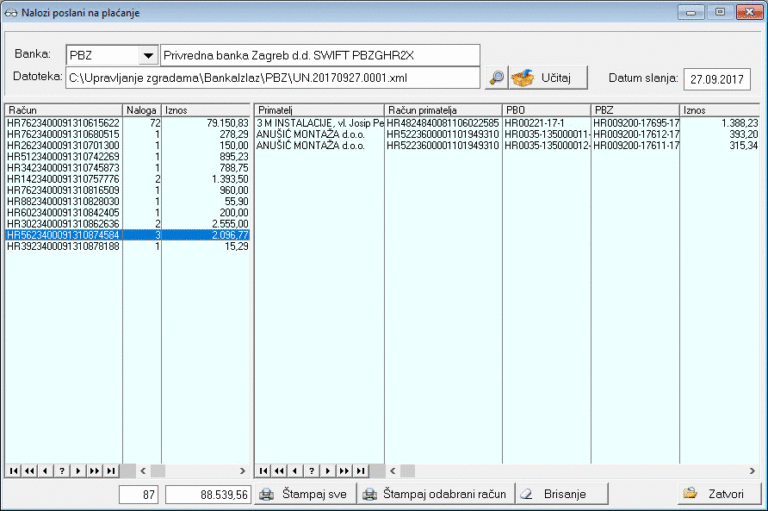
Task: Click the question mark in left navigator
Action: click(x=62, y=470)
